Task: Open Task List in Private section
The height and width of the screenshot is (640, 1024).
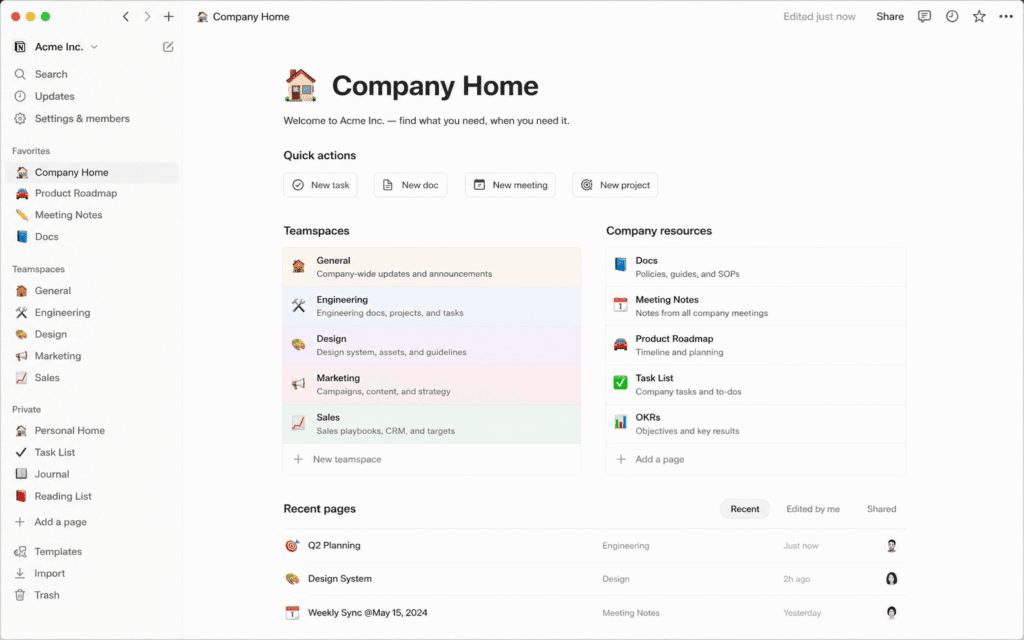Action: coord(91,452)
